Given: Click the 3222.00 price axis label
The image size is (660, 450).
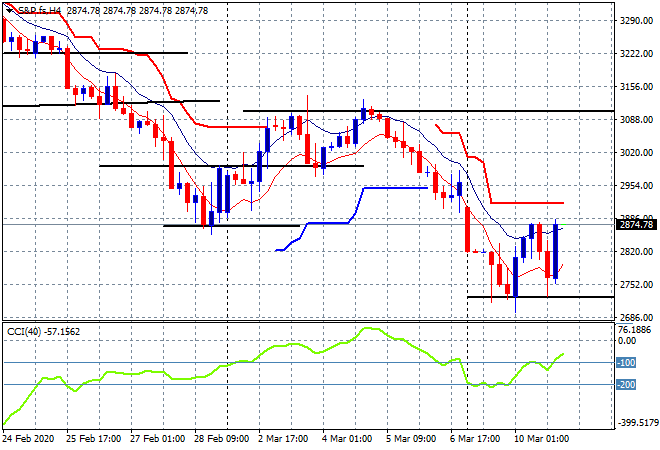Looking at the screenshot, I should click(636, 53).
